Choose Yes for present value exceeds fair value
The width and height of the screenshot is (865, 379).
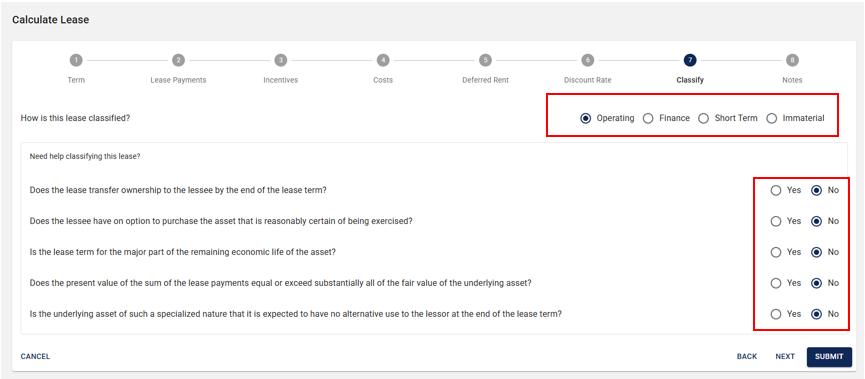[776, 283]
